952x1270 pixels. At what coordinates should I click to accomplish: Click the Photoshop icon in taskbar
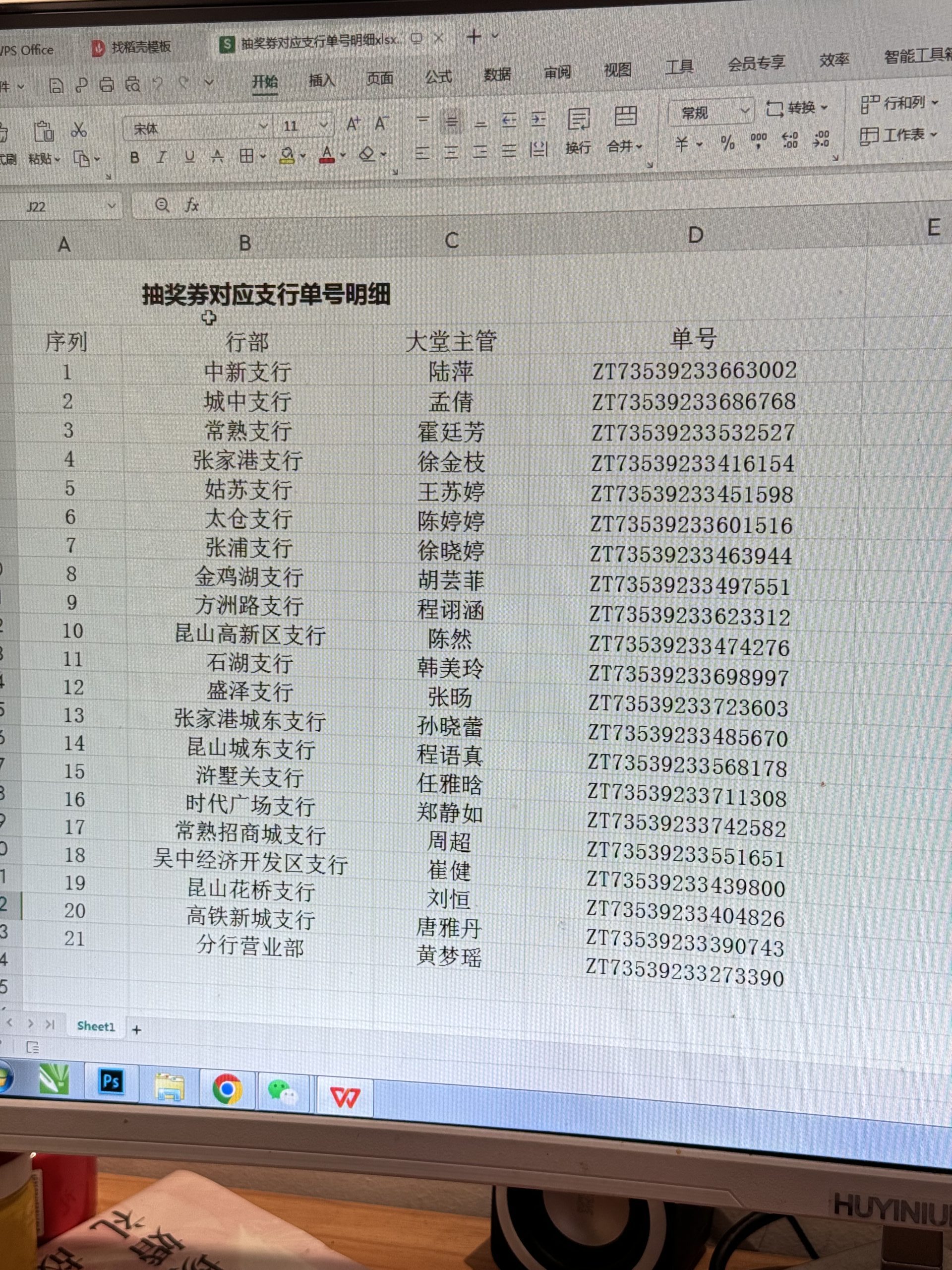tap(111, 1081)
